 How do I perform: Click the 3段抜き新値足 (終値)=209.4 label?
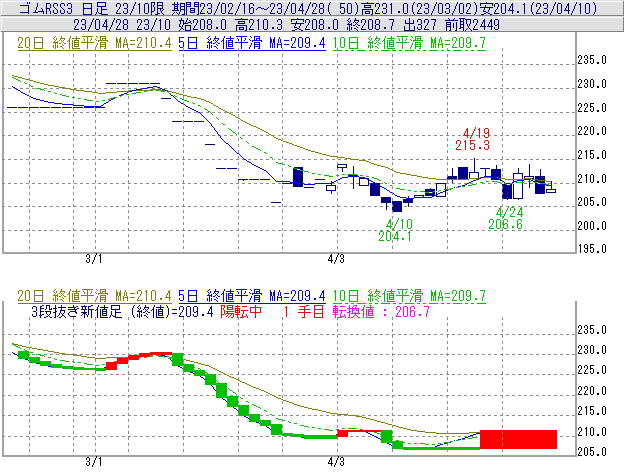[123, 311]
